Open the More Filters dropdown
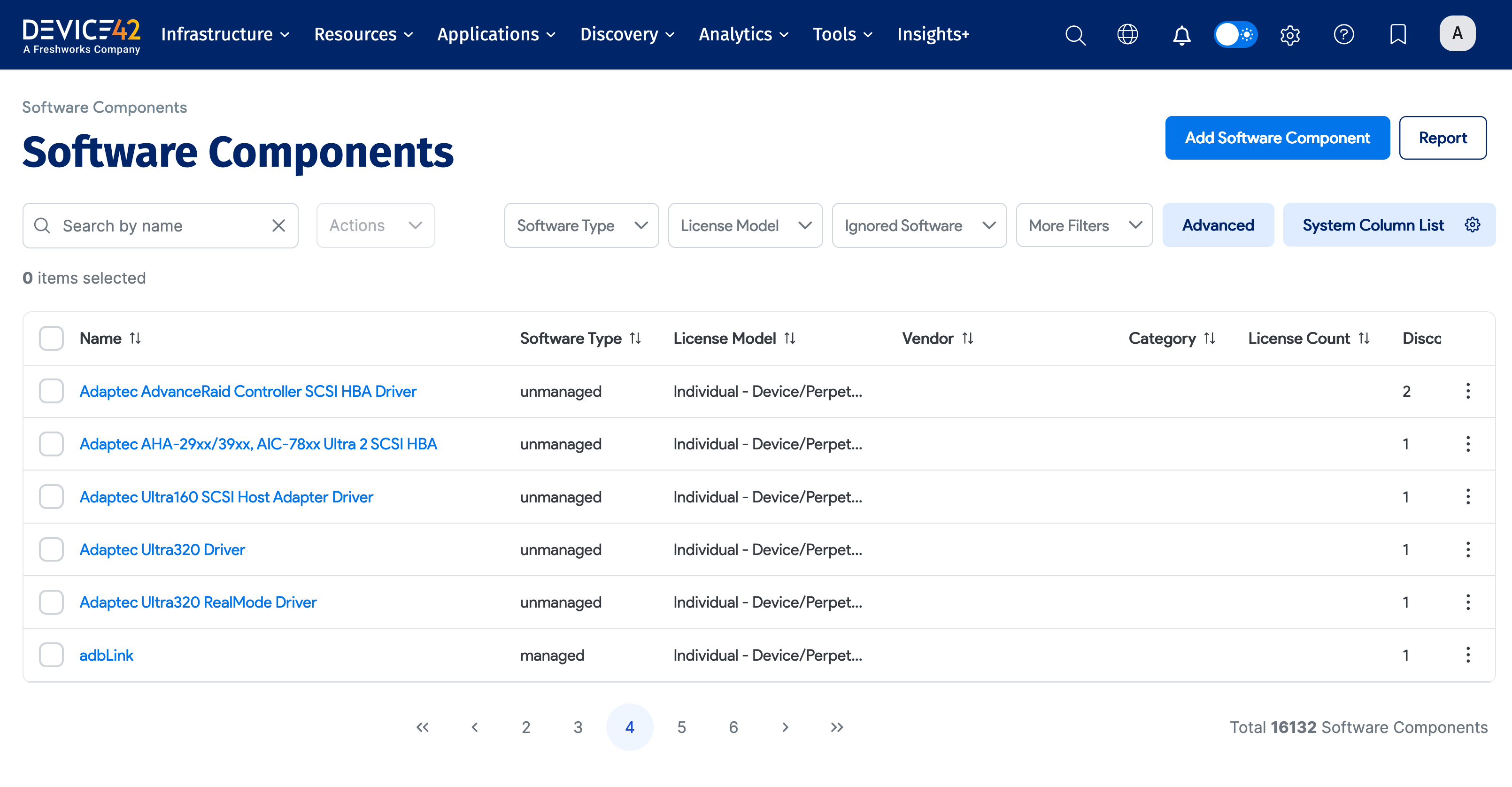The image size is (1512, 787). [1084, 225]
